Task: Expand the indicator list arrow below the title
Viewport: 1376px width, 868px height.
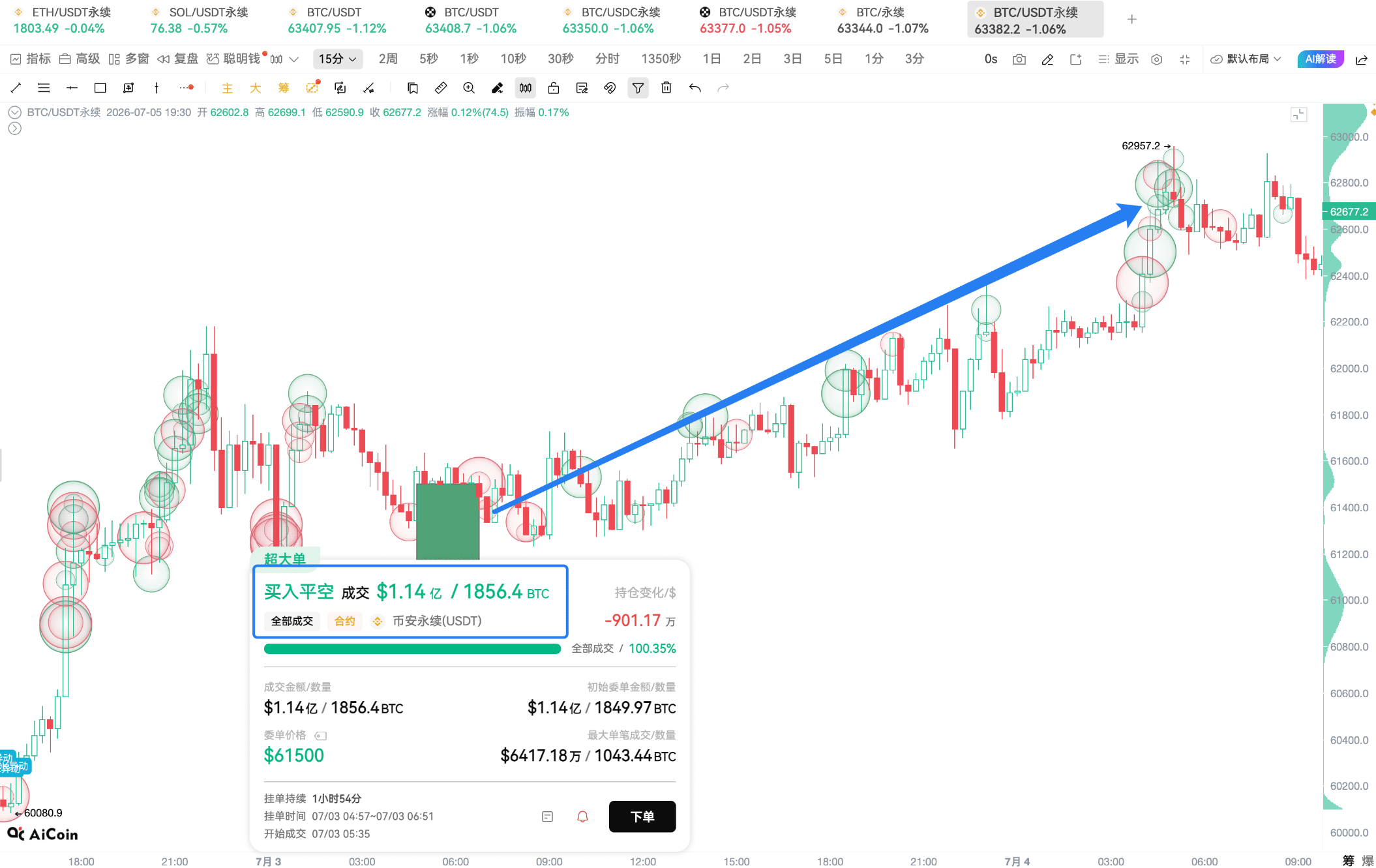Action: (x=15, y=128)
